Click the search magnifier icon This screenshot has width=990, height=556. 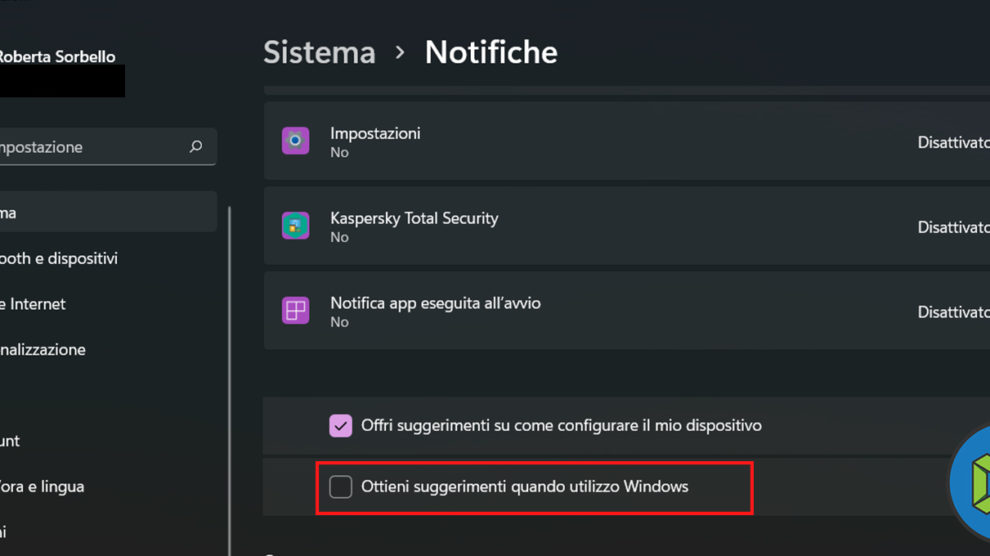pos(196,147)
